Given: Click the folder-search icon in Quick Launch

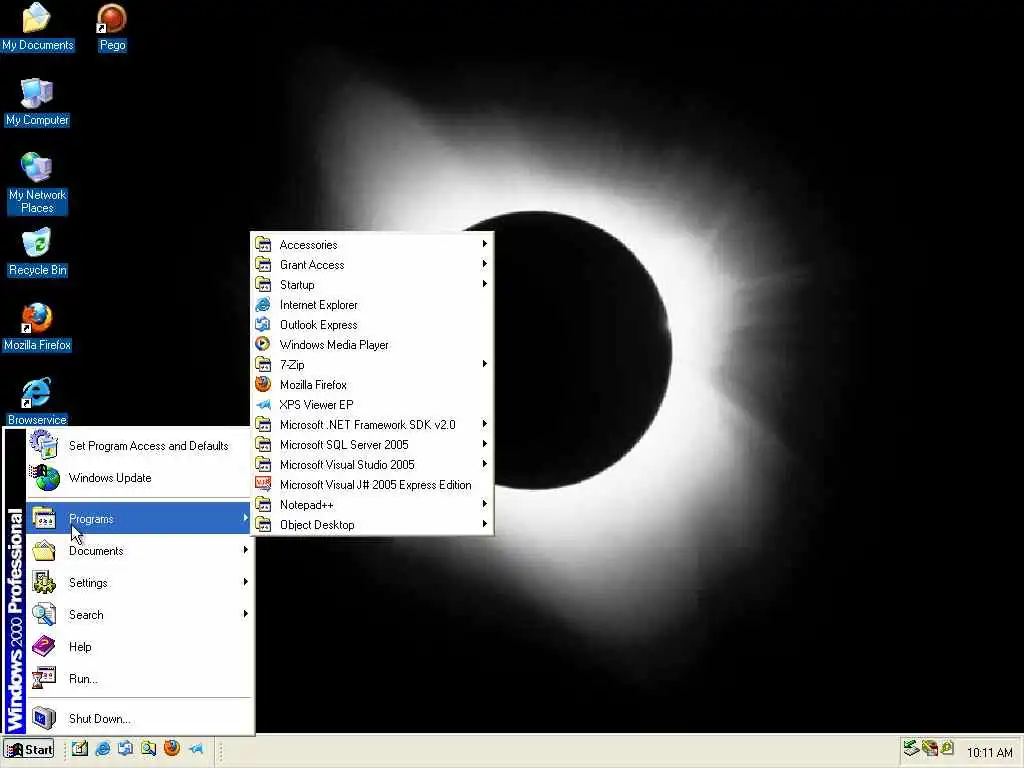Looking at the screenshot, I should 148,748.
